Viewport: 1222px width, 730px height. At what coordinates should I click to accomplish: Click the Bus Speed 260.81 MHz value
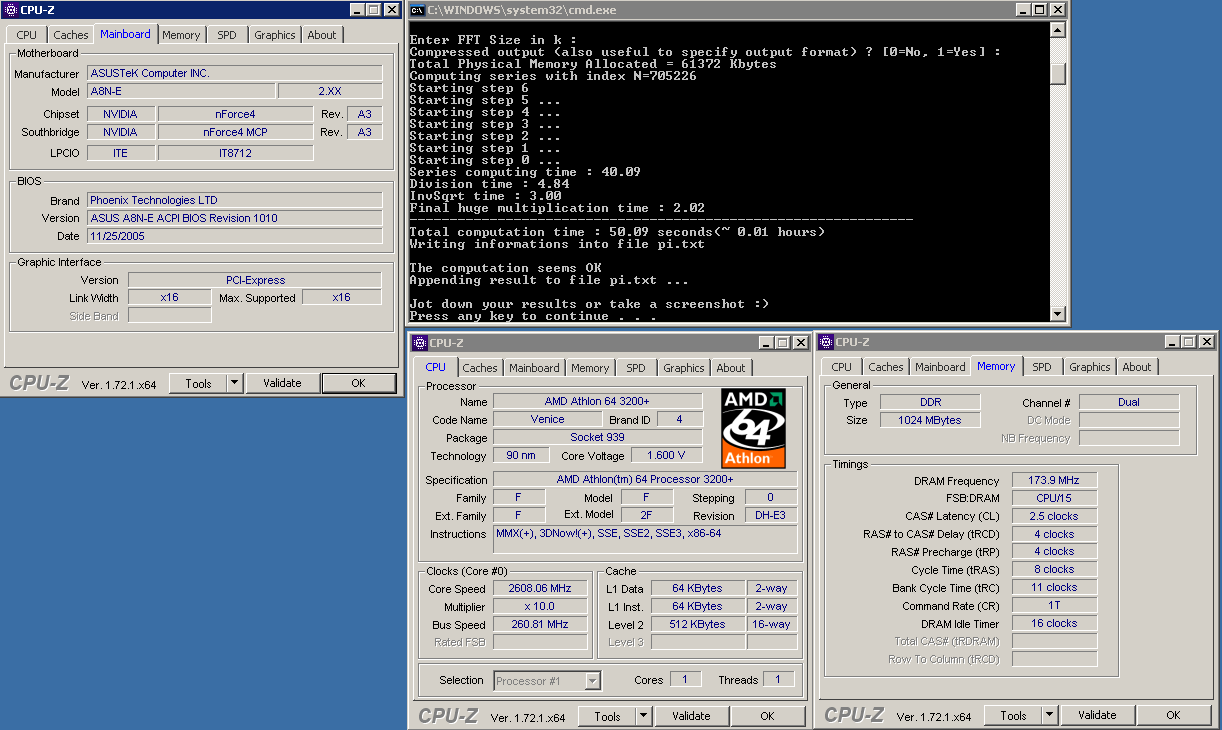click(x=540, y=625)
